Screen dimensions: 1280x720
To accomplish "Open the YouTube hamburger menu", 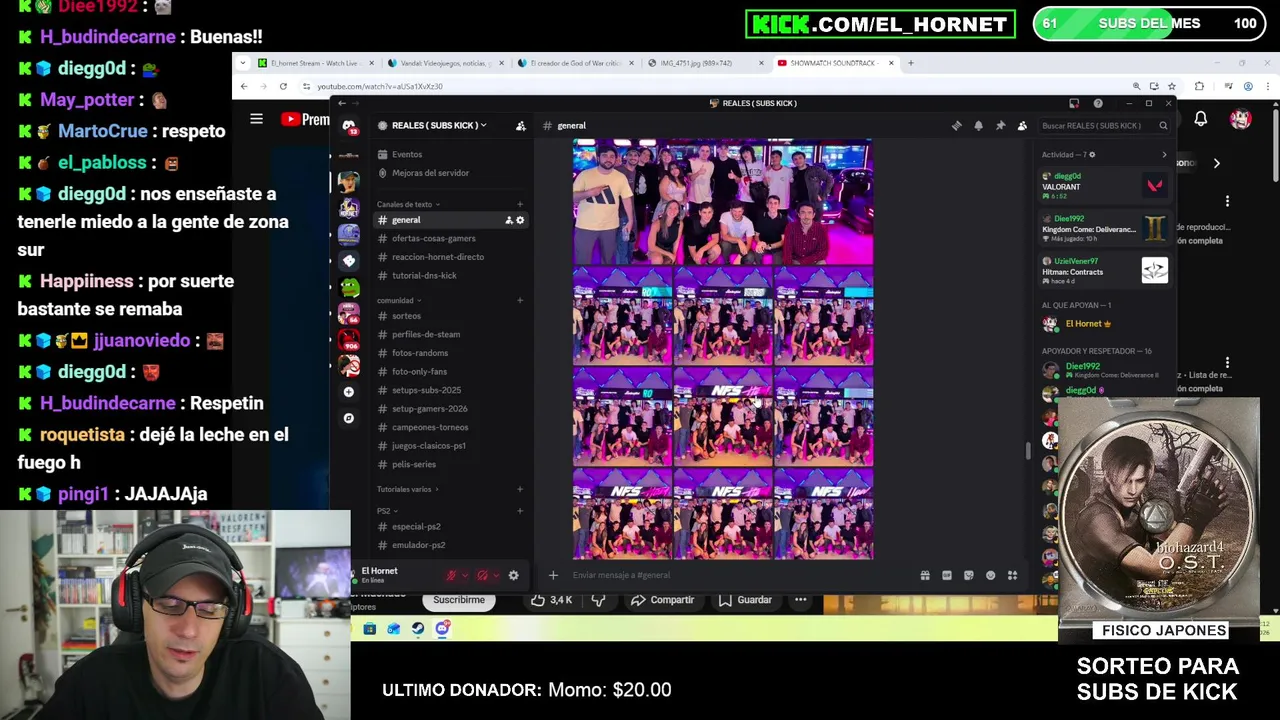I will [x=256, y=119].
